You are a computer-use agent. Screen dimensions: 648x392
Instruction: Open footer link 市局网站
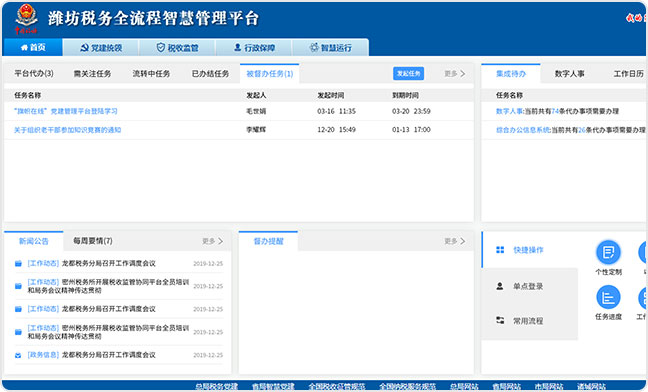pos(549,387)
